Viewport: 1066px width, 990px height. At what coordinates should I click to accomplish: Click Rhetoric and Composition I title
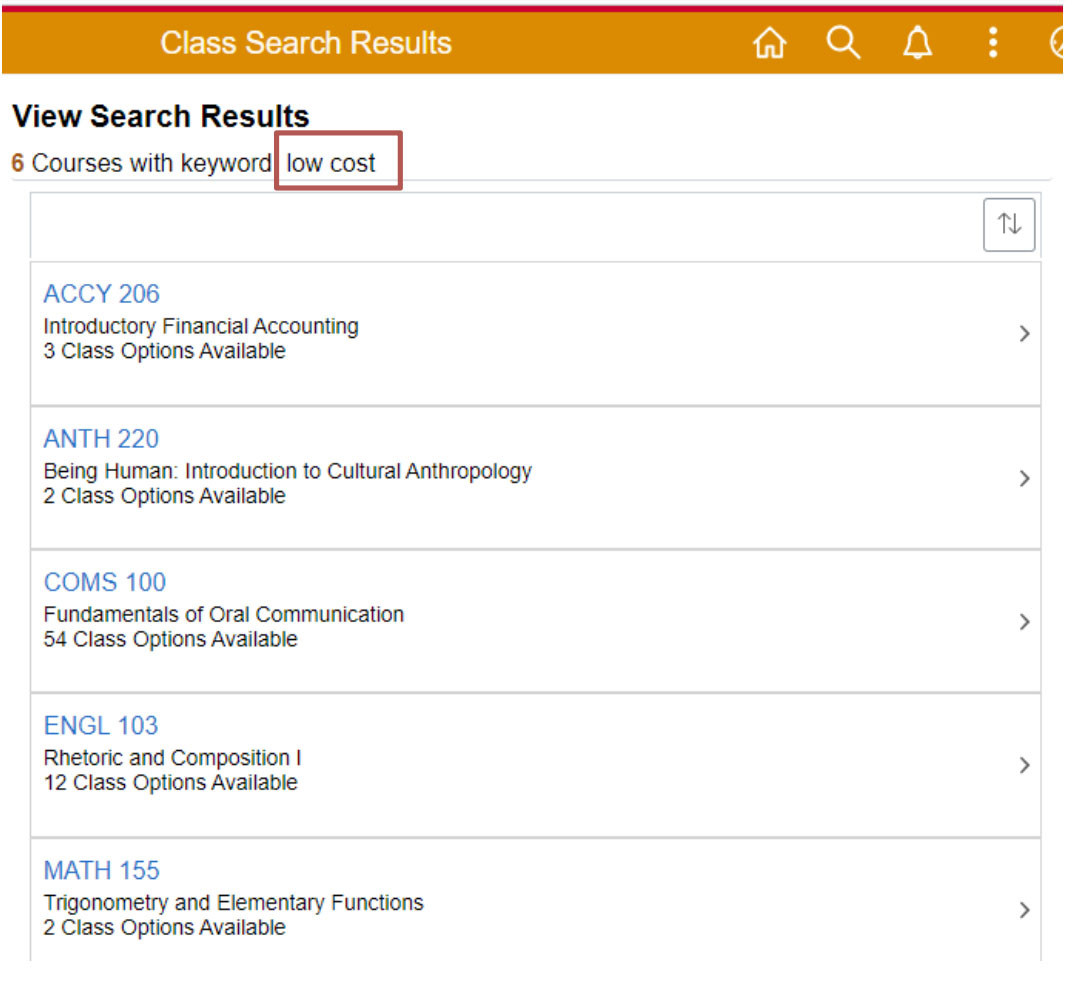coord(172,758)
